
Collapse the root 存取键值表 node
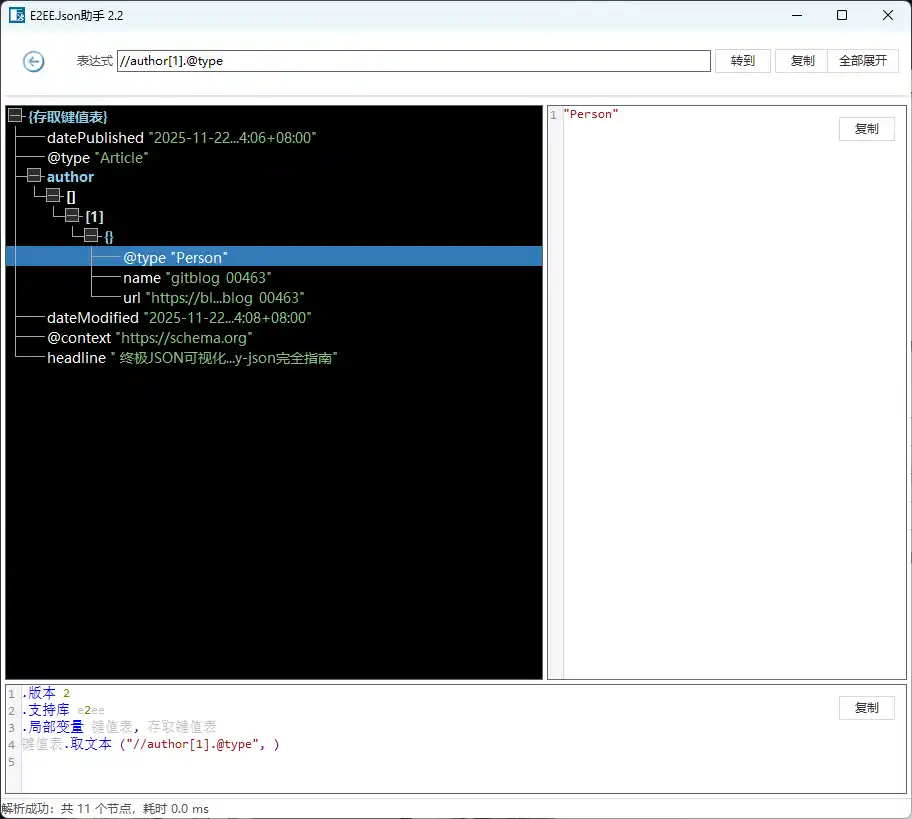click(15, 115)
